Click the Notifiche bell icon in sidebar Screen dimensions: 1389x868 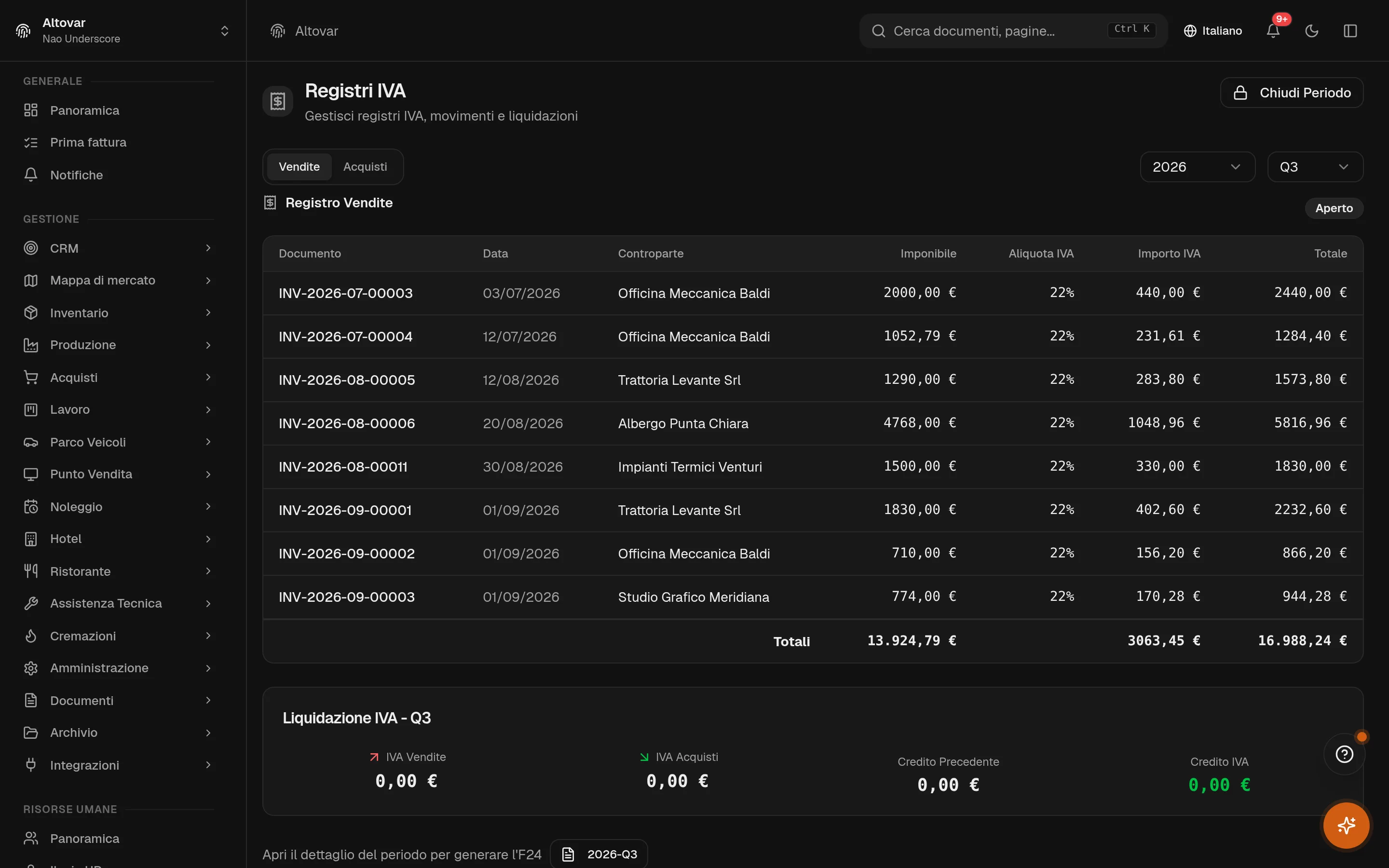tap(31, 175)
